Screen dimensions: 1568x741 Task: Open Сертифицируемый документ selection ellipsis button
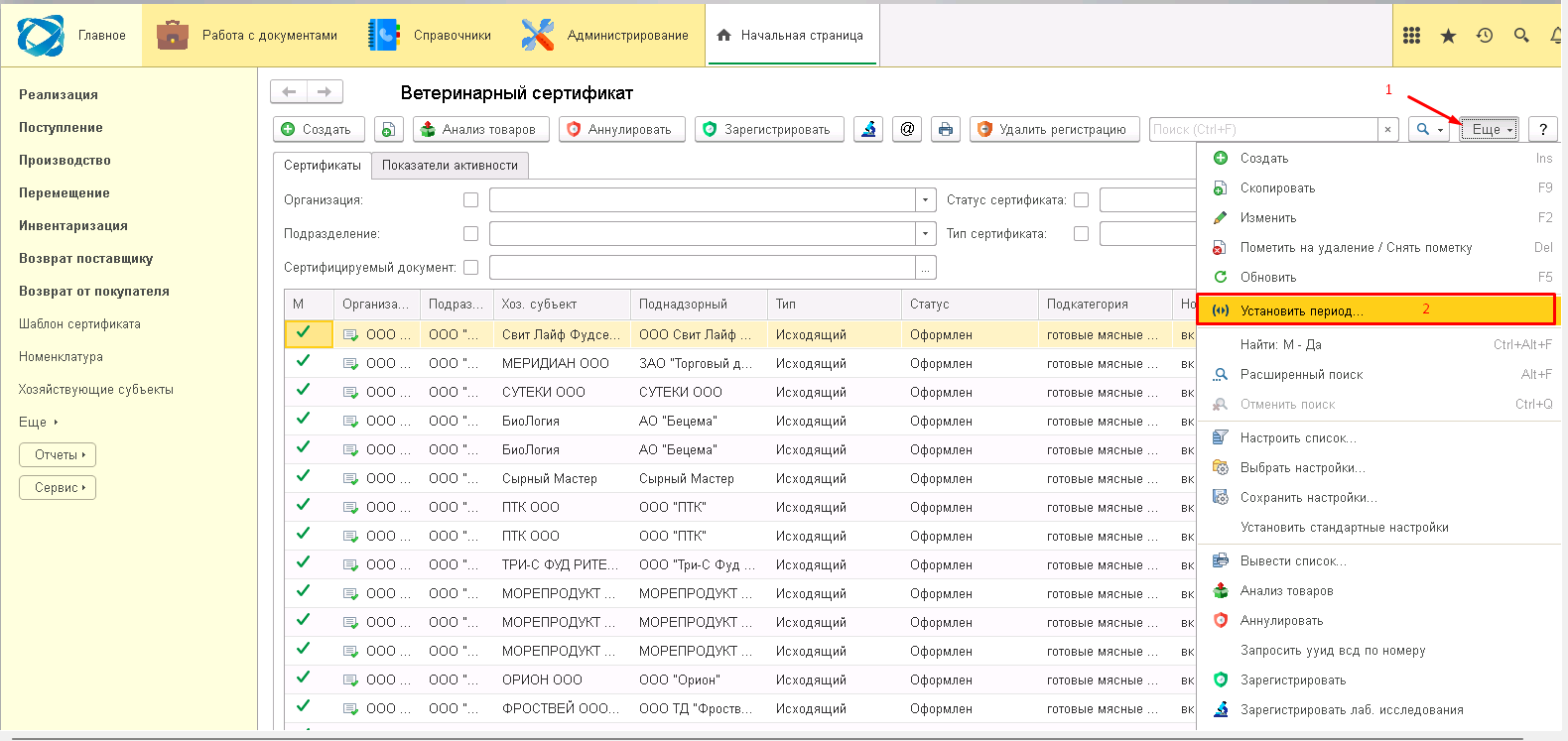pos(925,268)
